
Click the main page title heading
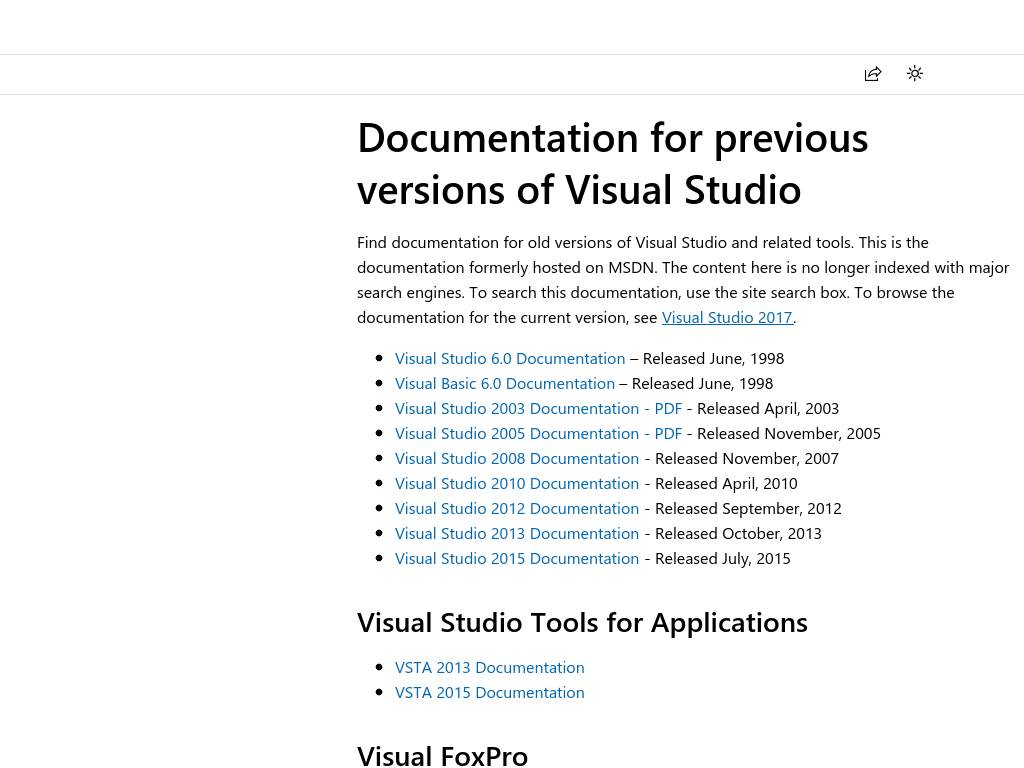(612, 163)
